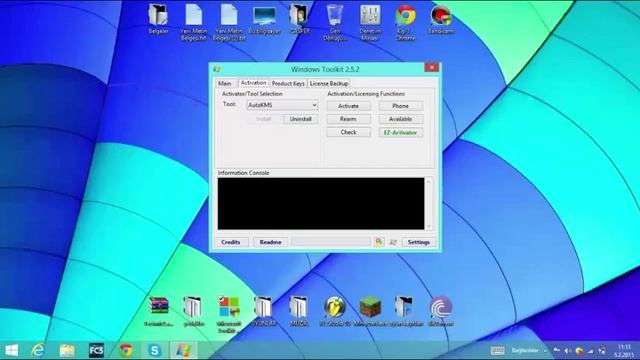This screenshot has width=640, height=360.
Task: Click the Uninstall button
Action: 301,119
